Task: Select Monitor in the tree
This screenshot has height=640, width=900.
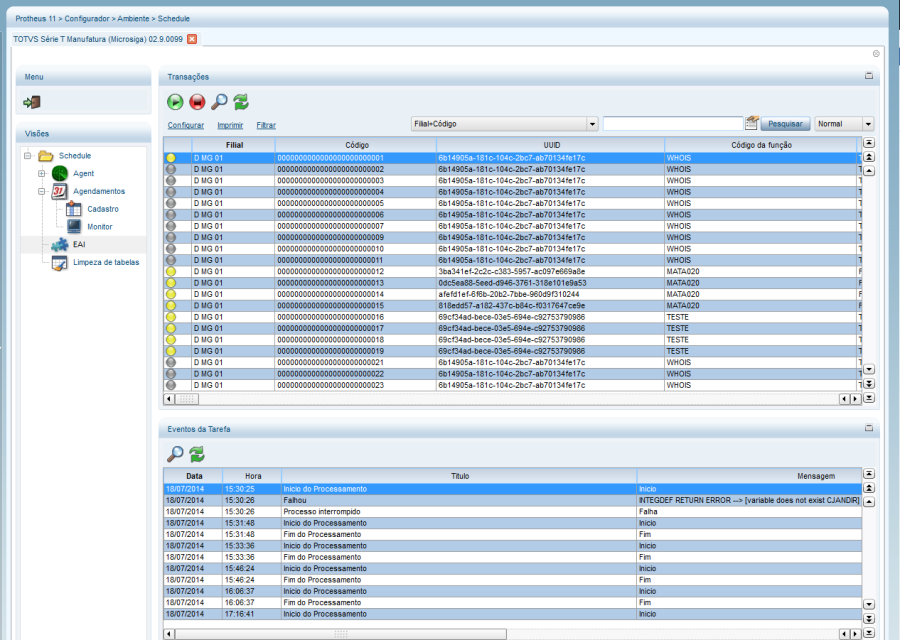Action: click(x=100, y=227)
